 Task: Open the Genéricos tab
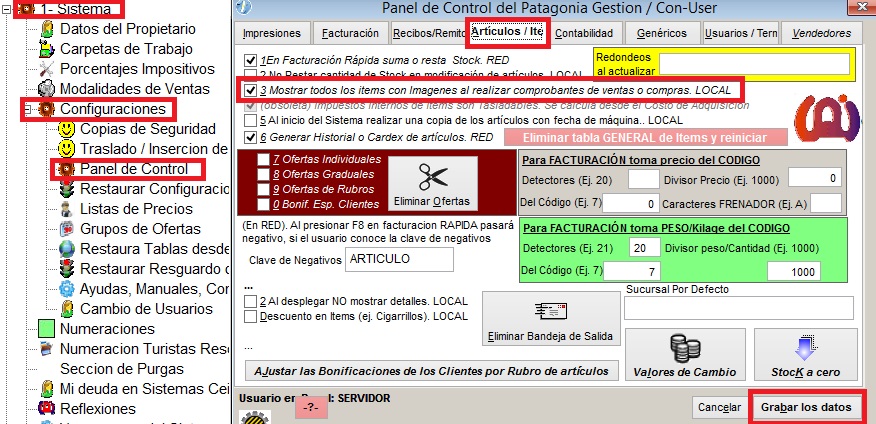pos(661,34)
